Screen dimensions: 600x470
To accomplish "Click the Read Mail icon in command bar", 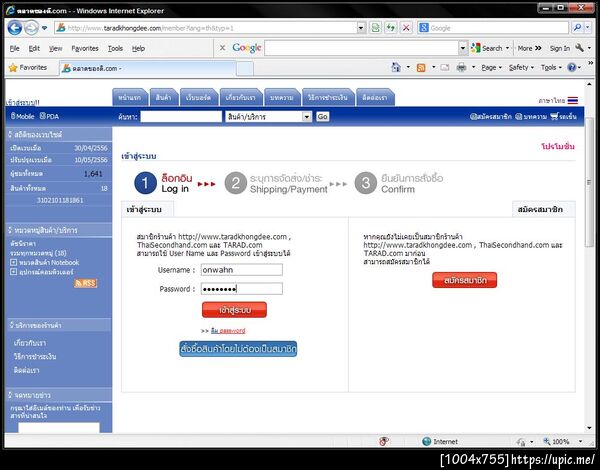I will coord(445,68).
